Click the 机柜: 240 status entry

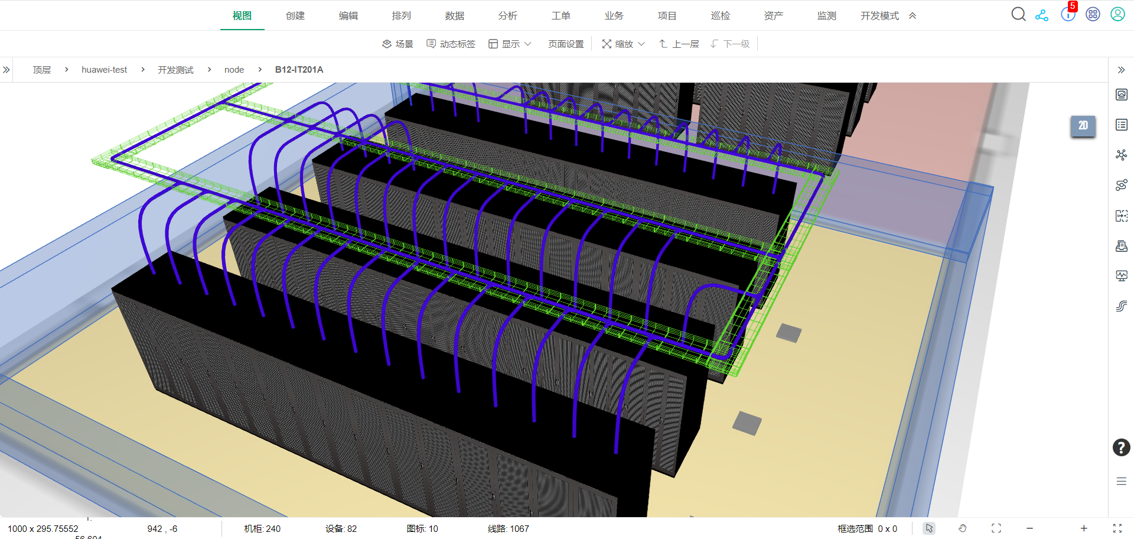(x=262, y=529)
